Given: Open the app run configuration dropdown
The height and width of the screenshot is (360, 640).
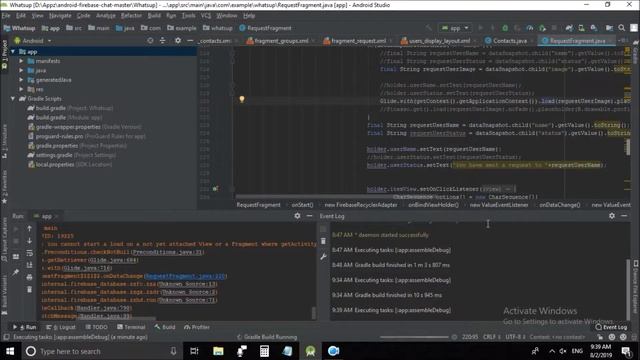Looking at the screenshot, I should point(455,28).
